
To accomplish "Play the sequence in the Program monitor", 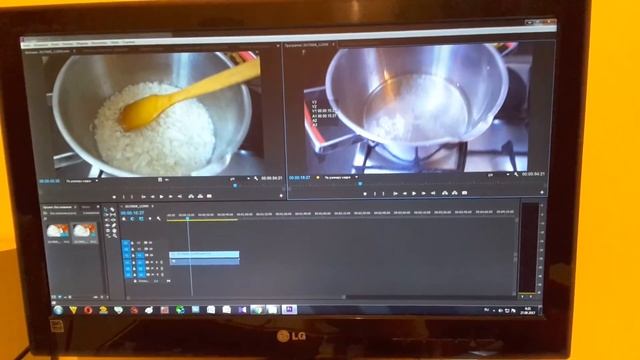I will tap(414, 193).
